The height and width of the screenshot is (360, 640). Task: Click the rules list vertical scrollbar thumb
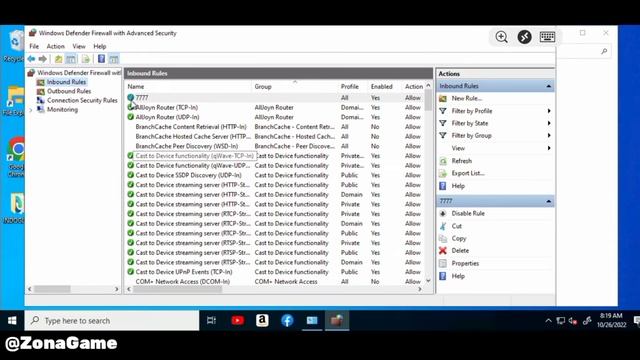coord(428,100)
